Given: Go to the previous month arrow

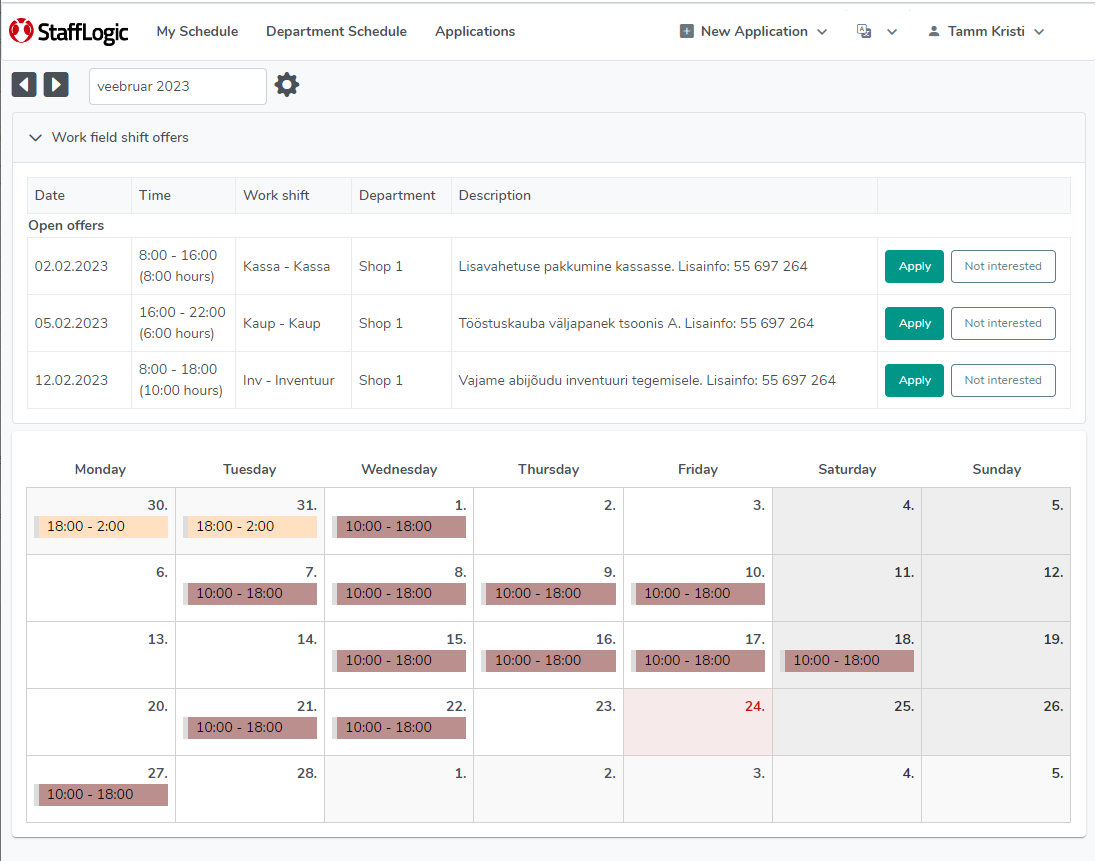Looking at the screenshot, I should [x=24, y=85].
